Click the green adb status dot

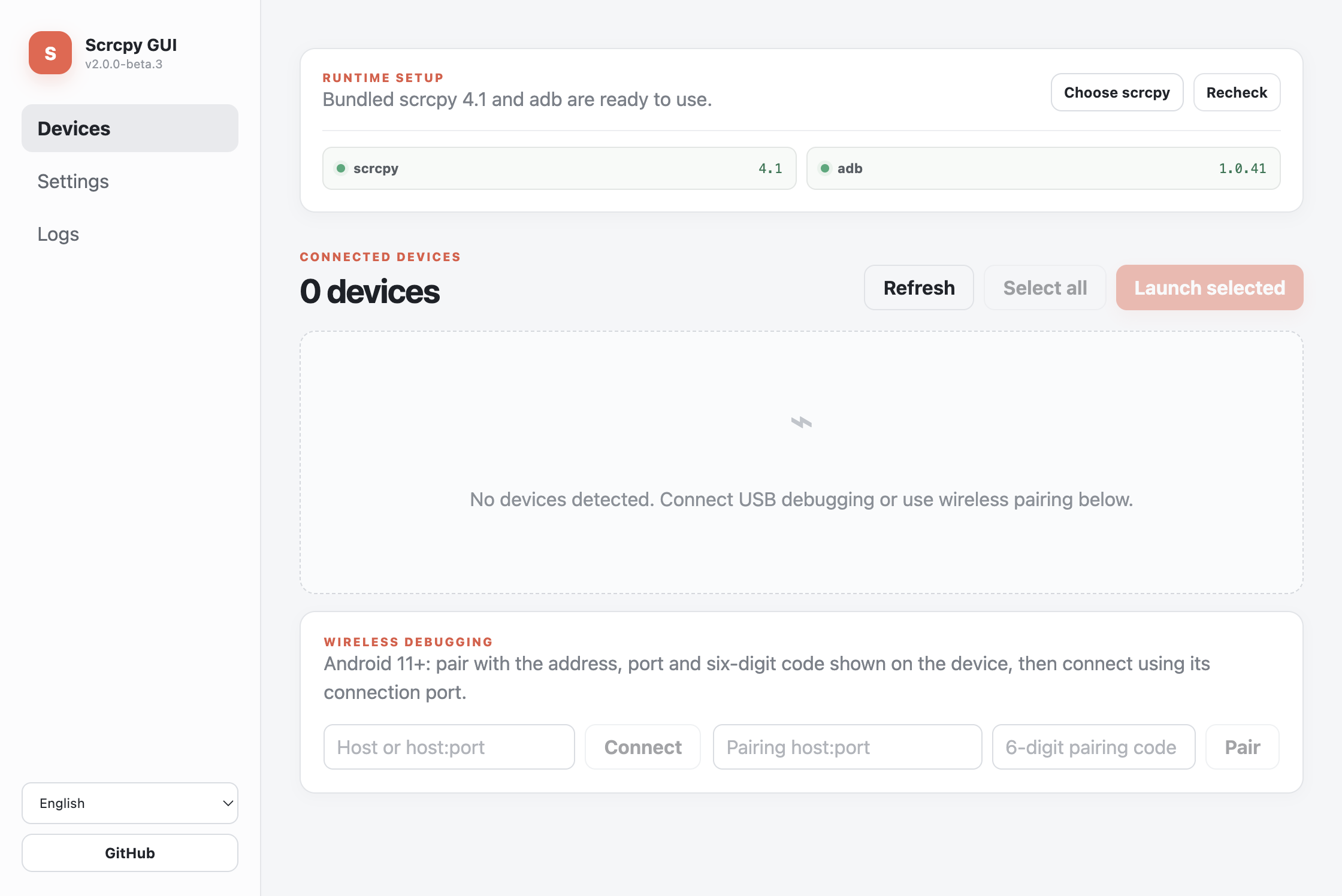pos(825,168)
